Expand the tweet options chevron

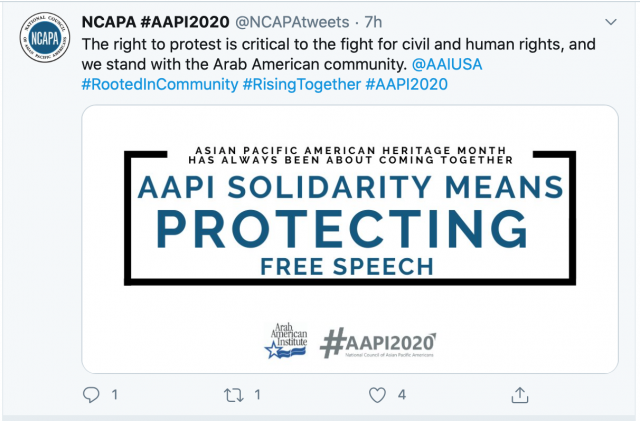610,21
